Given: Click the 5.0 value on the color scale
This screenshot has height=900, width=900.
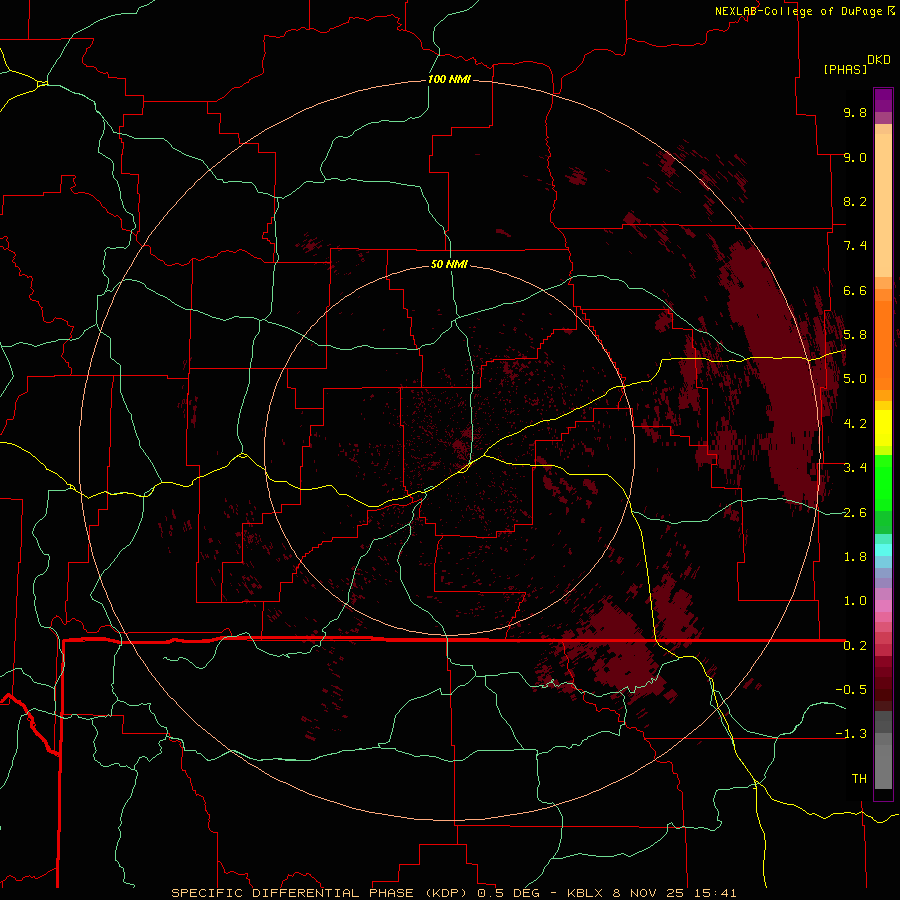Looking at the screenshot, I should 855,379.
